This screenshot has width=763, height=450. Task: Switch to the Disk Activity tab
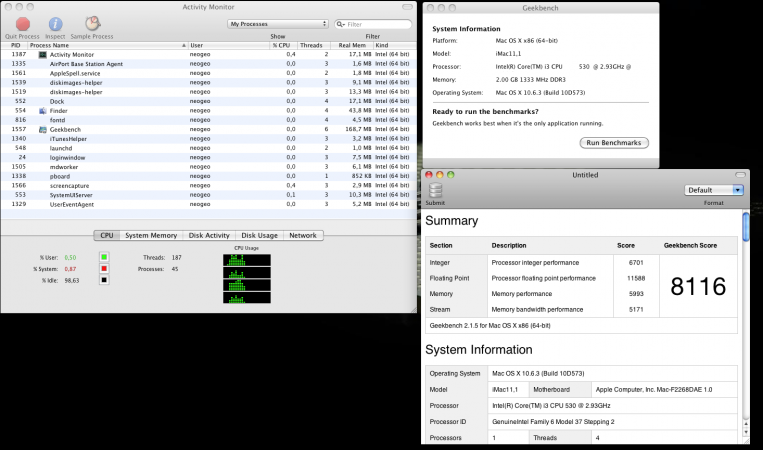click(209, 235)
